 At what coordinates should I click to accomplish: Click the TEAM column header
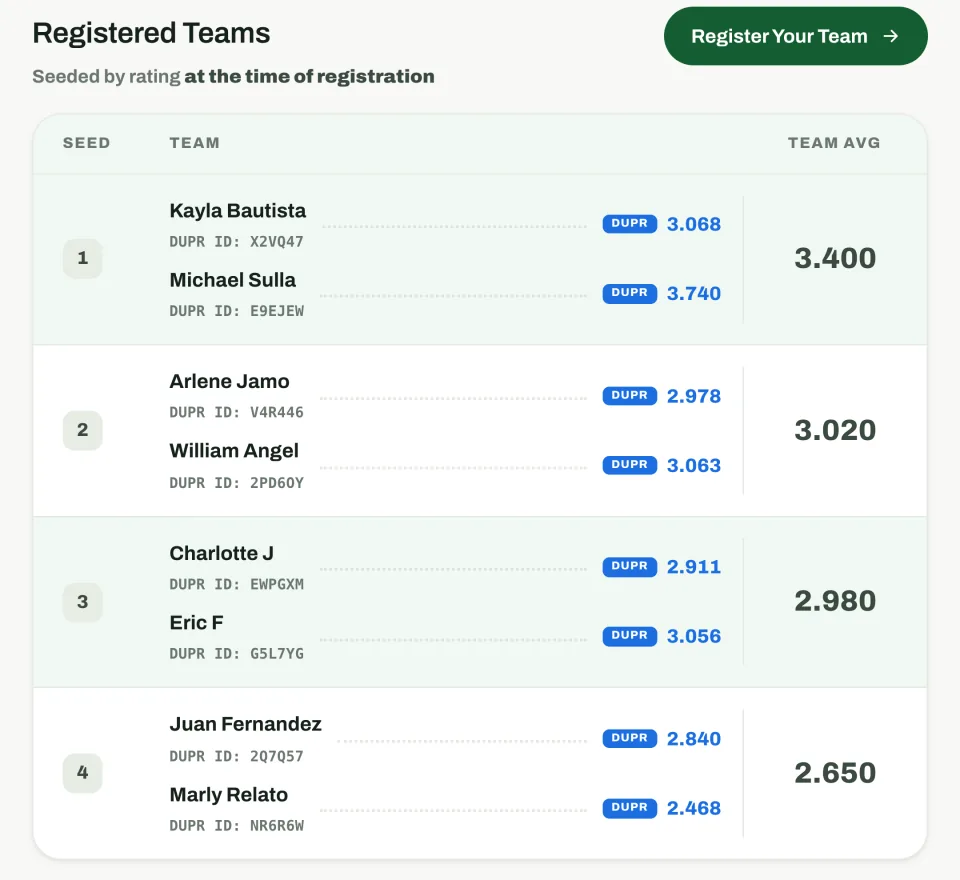coord(195,143)
